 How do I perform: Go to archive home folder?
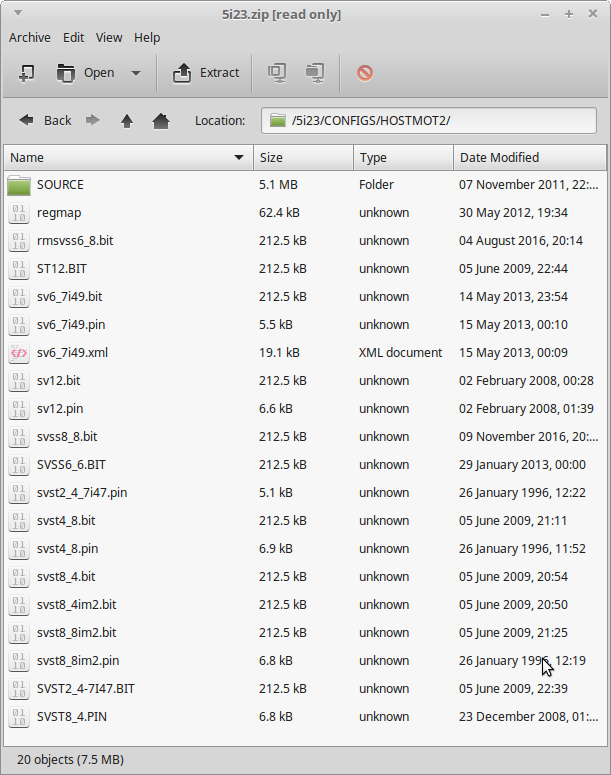click(161, 121)
